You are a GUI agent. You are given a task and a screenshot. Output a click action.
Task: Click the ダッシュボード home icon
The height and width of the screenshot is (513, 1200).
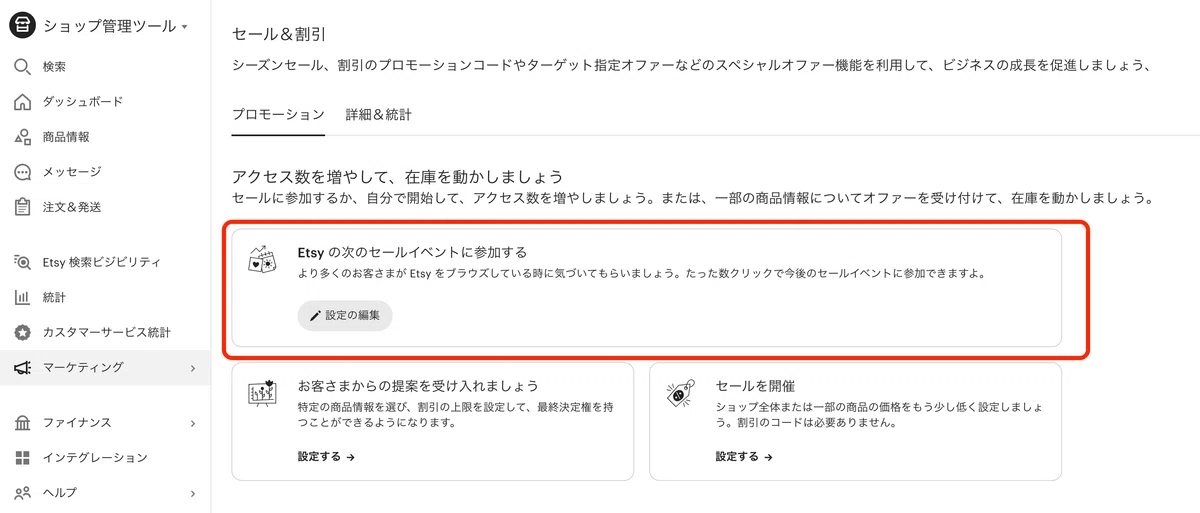23,102
